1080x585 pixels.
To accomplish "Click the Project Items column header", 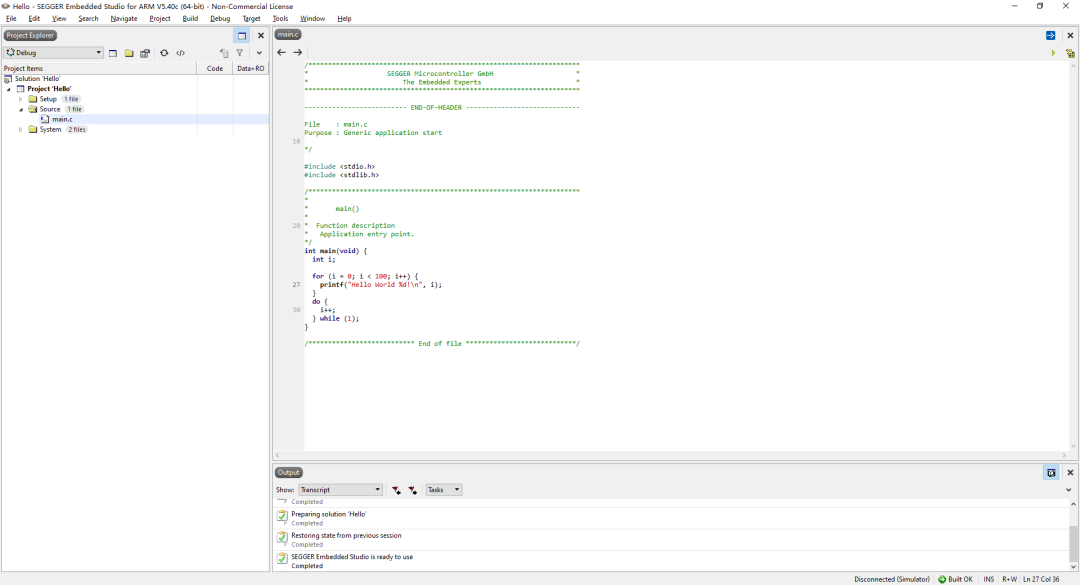I will click(99, 68).
